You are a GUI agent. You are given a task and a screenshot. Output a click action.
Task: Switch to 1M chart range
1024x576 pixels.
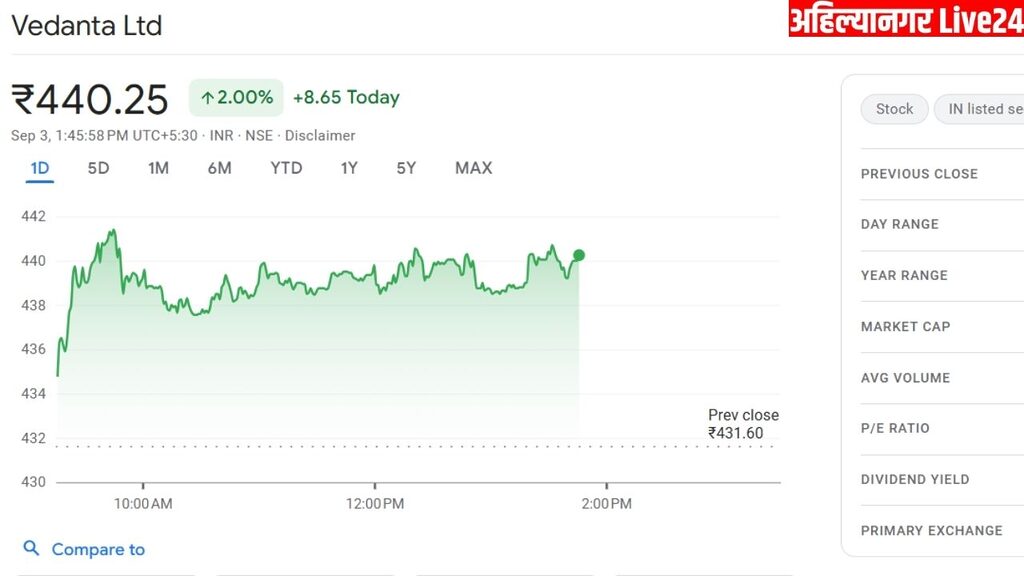coord(158,168)
